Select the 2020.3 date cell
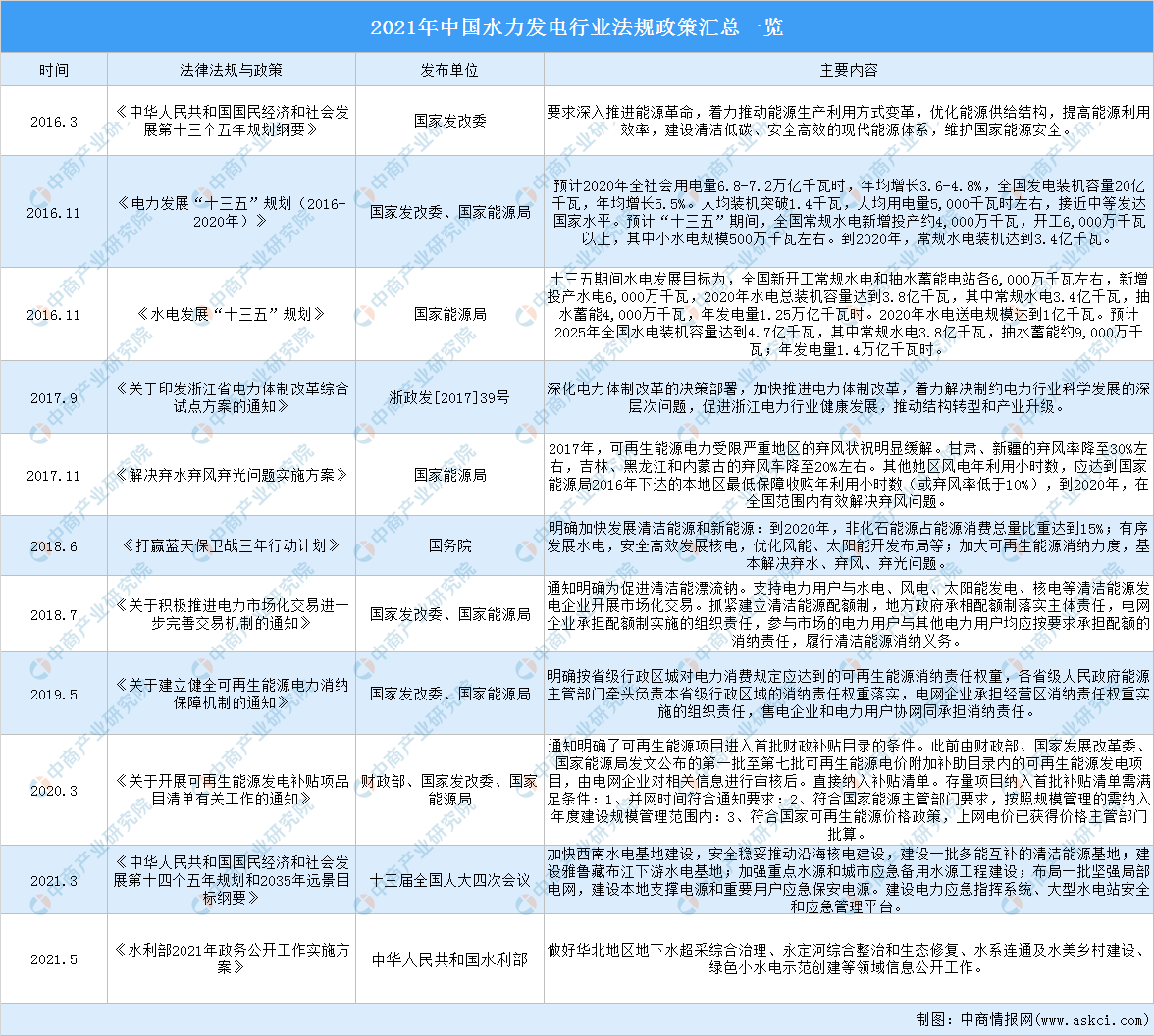 [x=54, y=790]
